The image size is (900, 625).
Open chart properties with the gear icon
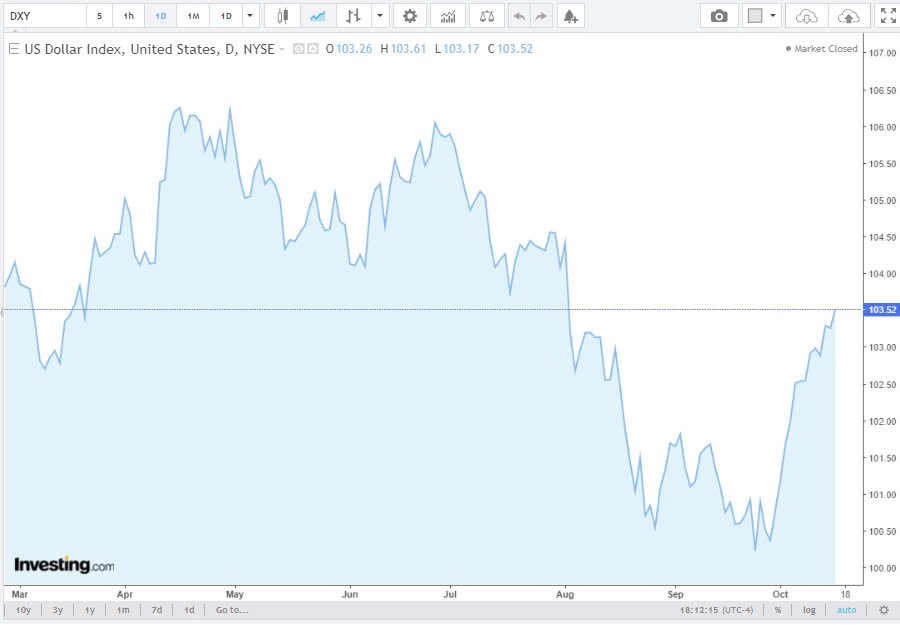point(409,15)
